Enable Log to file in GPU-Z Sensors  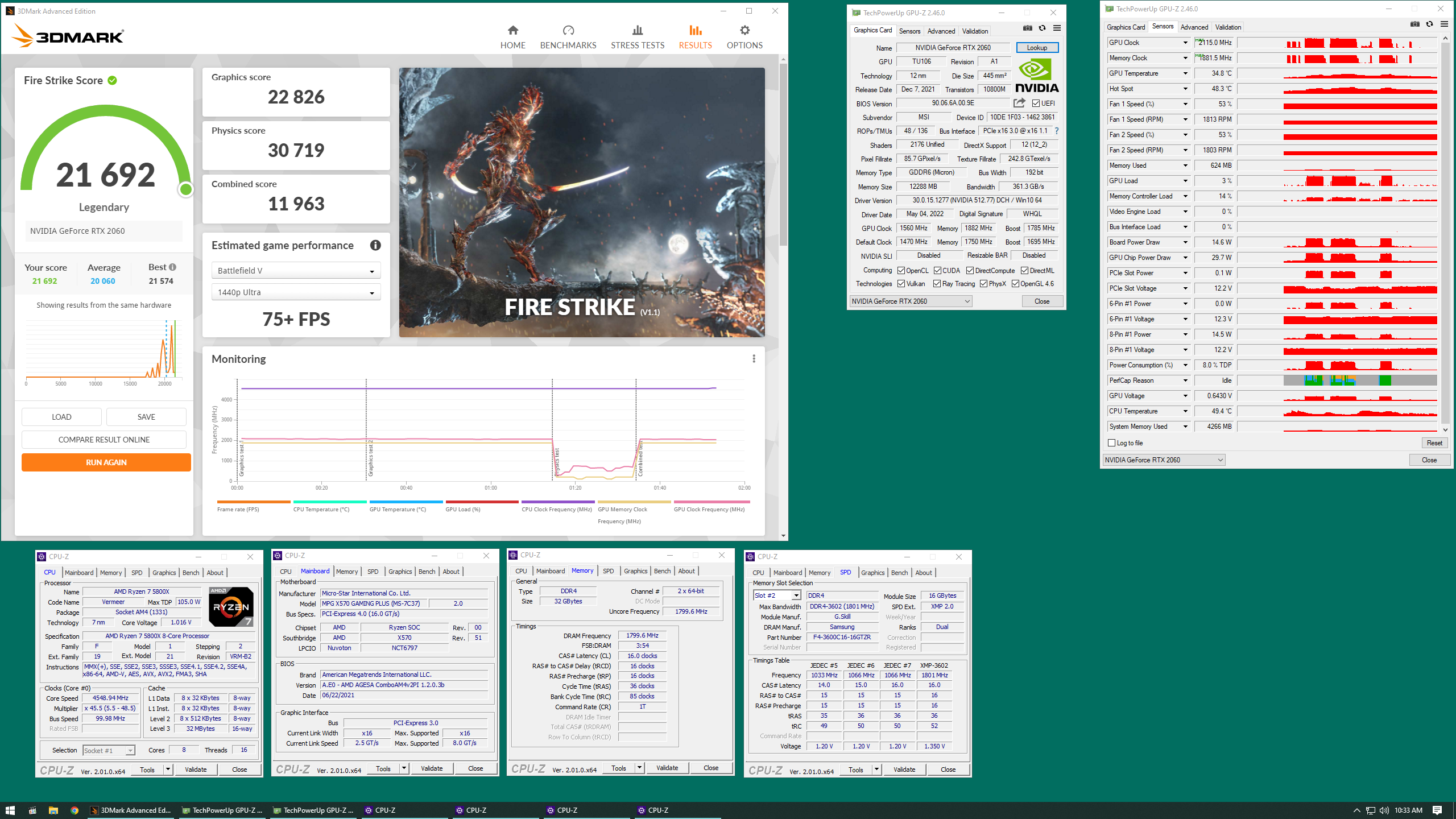tap(1112, 442)
